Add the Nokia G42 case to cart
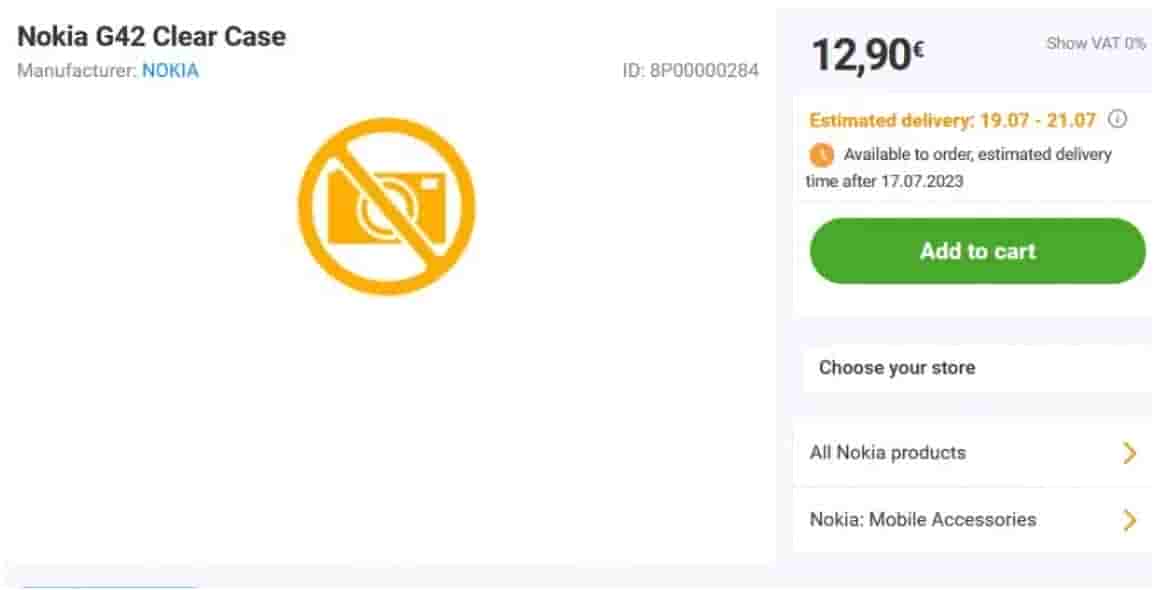The width and height of the screenshot is (1166, 590). 977,251
